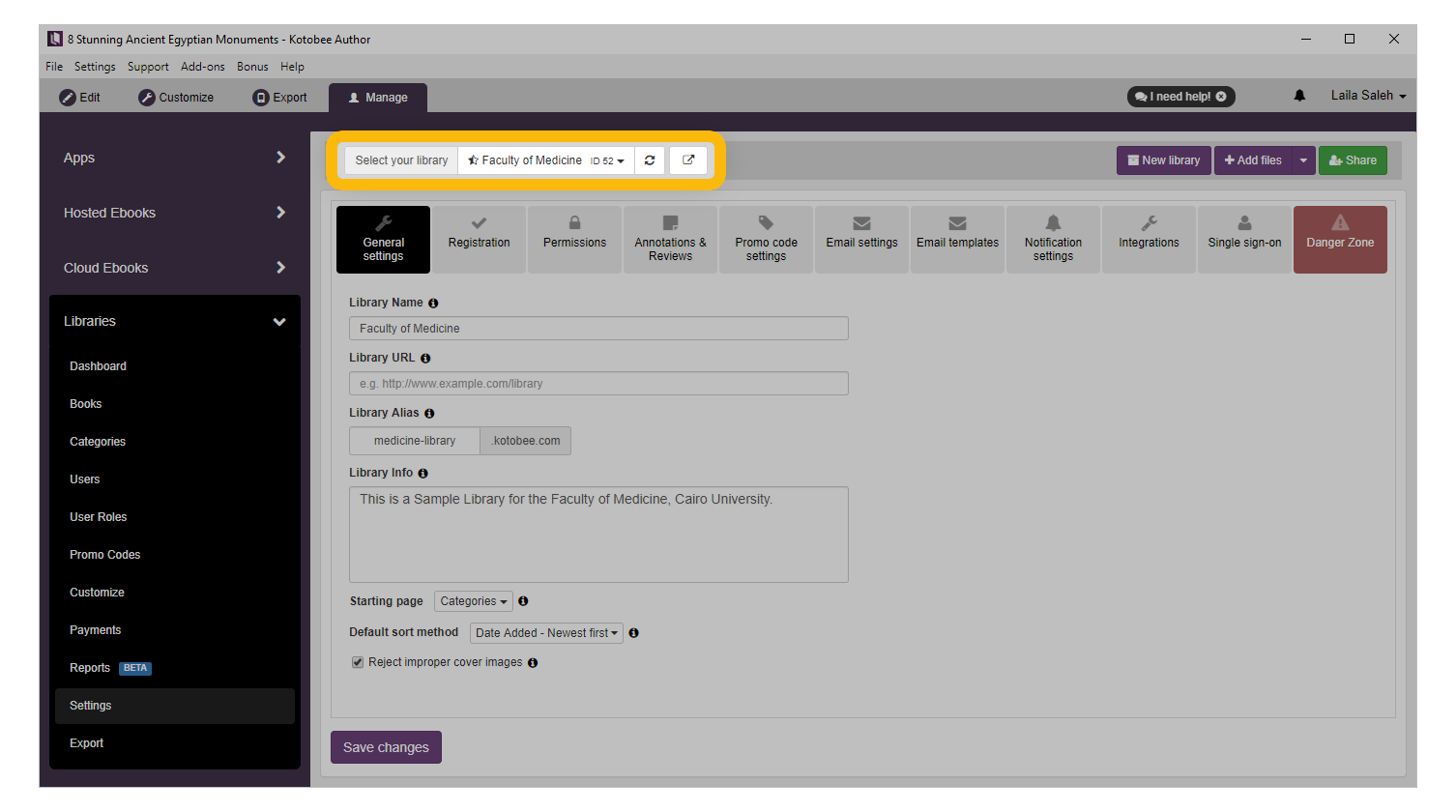The height and width of the screenshot is (812, 1456).
Task: Open Annotations & Reviews tab
Action: 670,240
